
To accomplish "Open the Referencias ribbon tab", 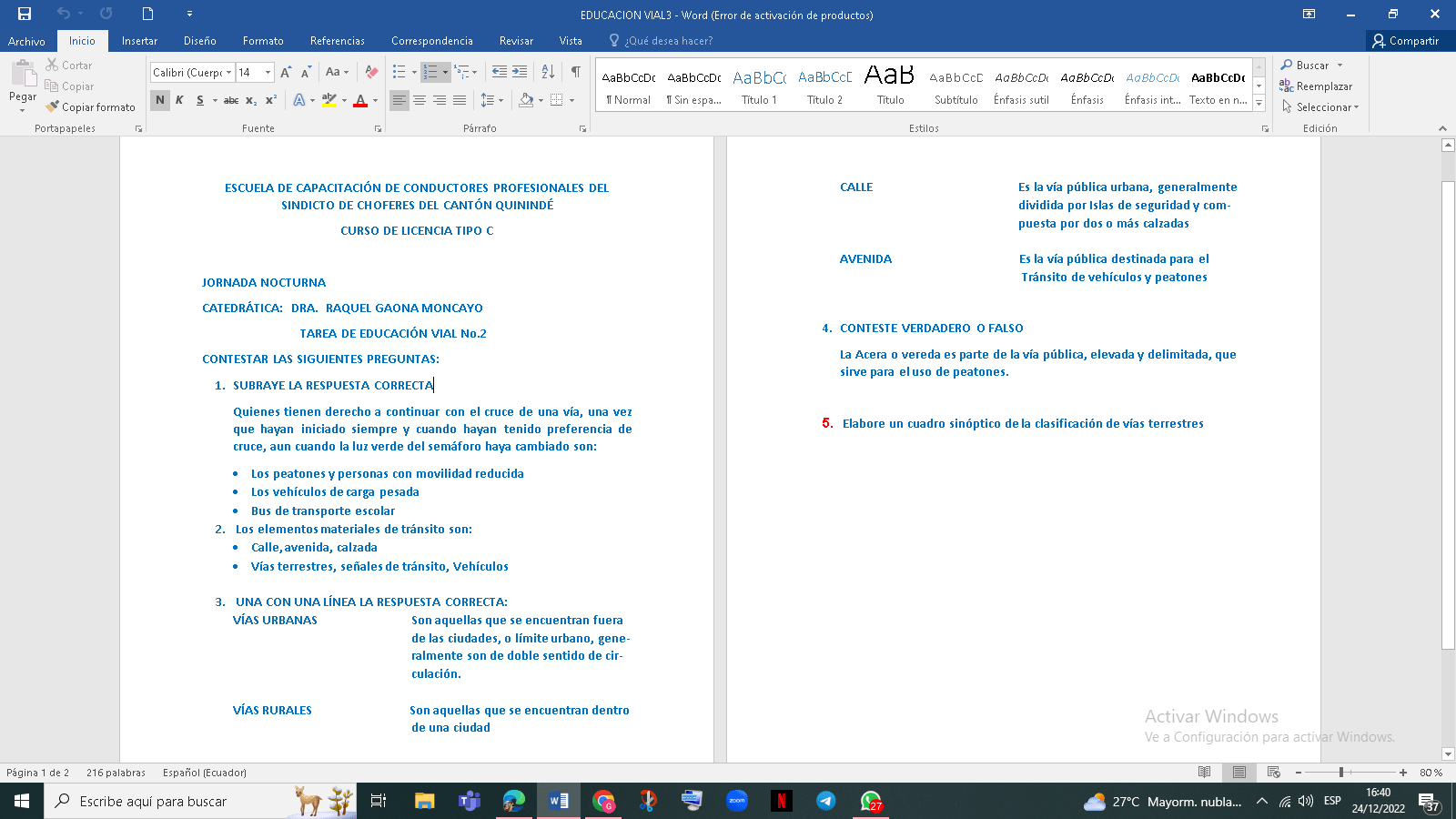I will (x=337, y=41).
